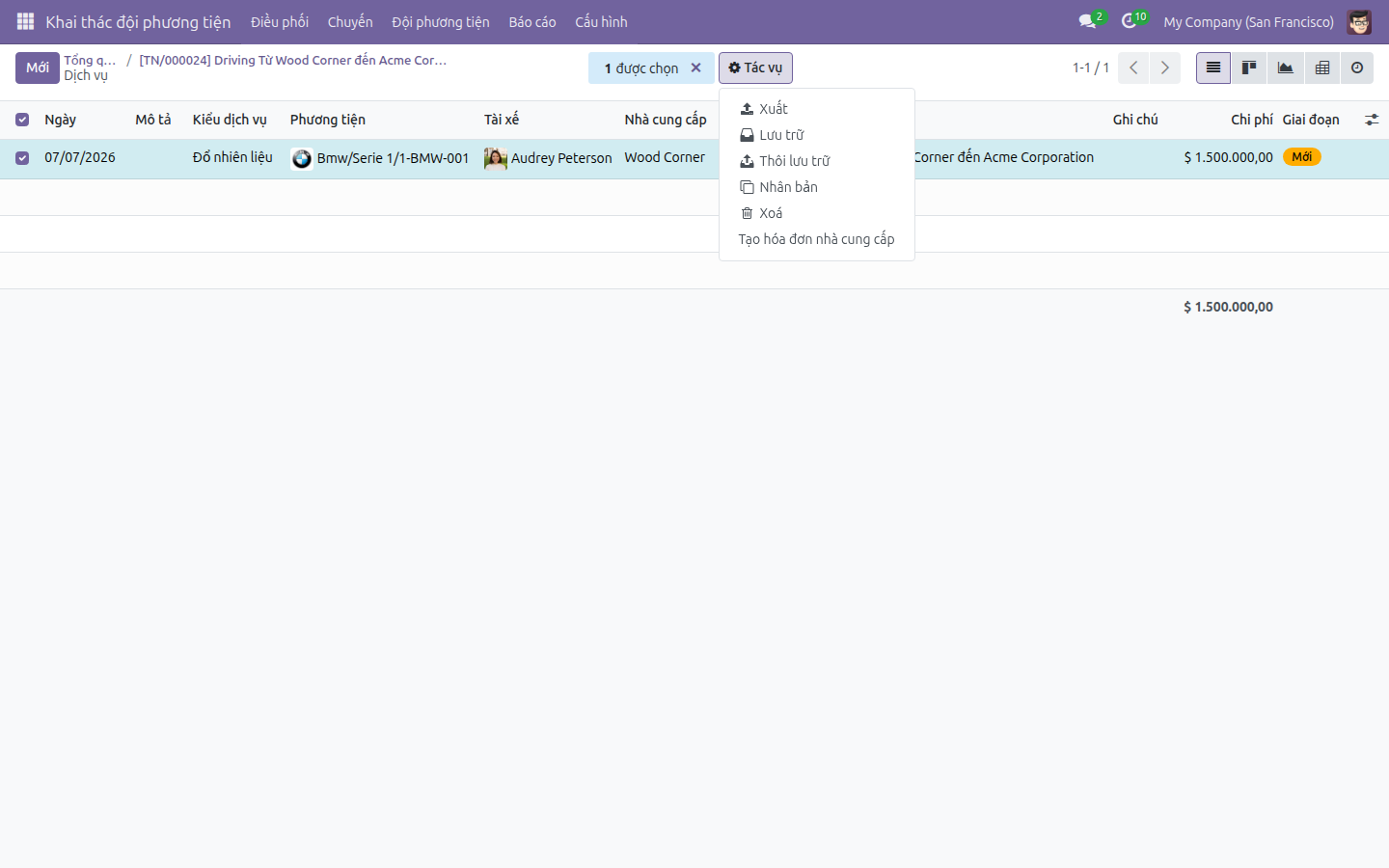Screen dimensions: 1389x868
Task: Select the list view icon
Action: [x=1213, y=68]
